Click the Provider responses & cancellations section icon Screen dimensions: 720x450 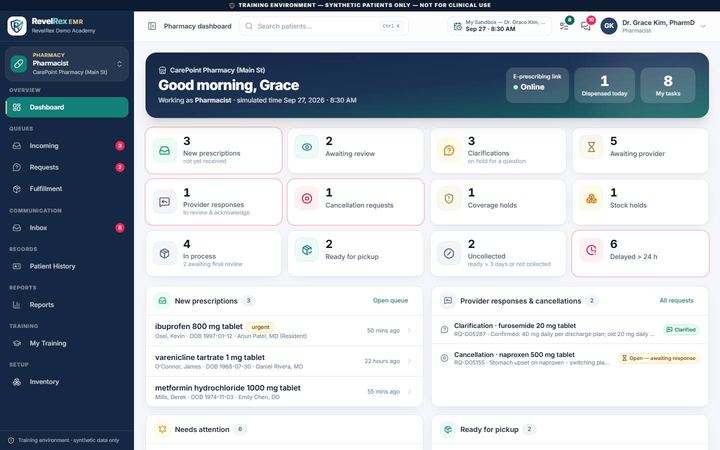(x=448, y=301)
